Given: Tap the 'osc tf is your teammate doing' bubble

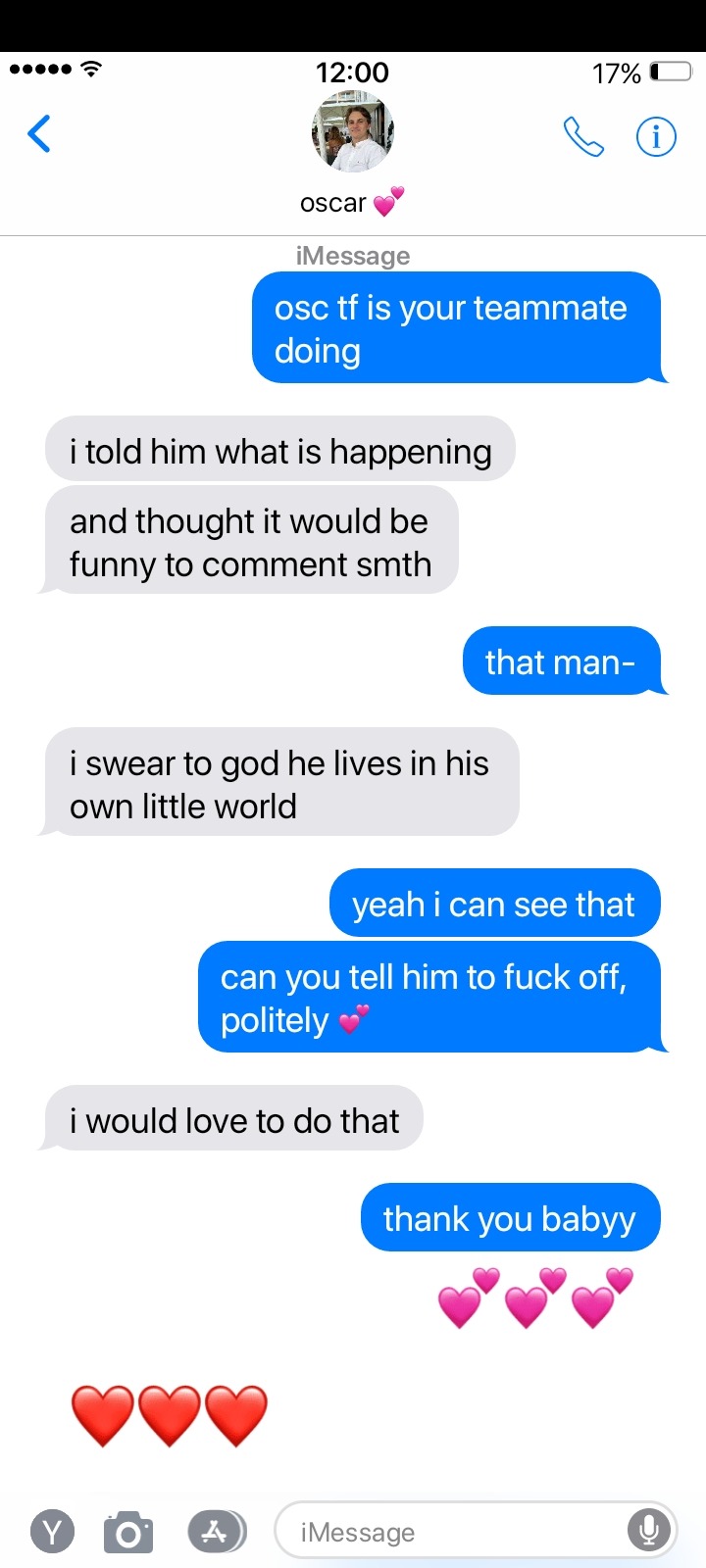Looking at the screenshot, I should 458,328.
